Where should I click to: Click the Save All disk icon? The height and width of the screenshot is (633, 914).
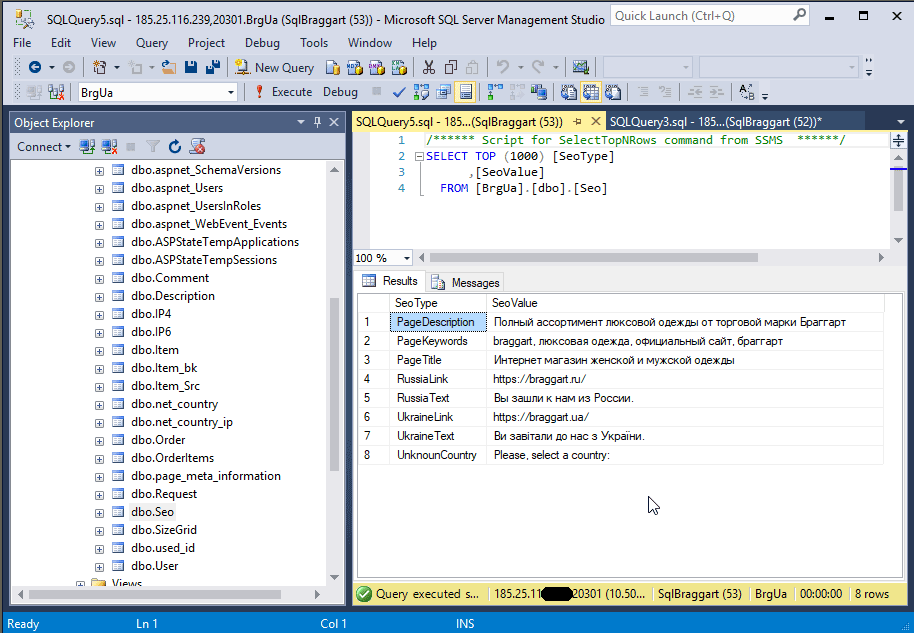pyautogui.click(x=212, y=67)
